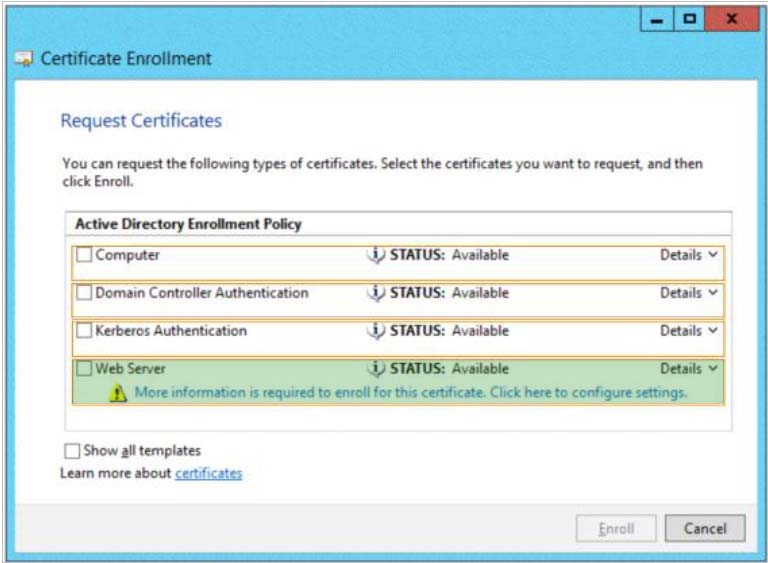This screenshot has width=768, height=563.
Task: Minimize the Certificate Enrollment window
Action: click(657, 20)
